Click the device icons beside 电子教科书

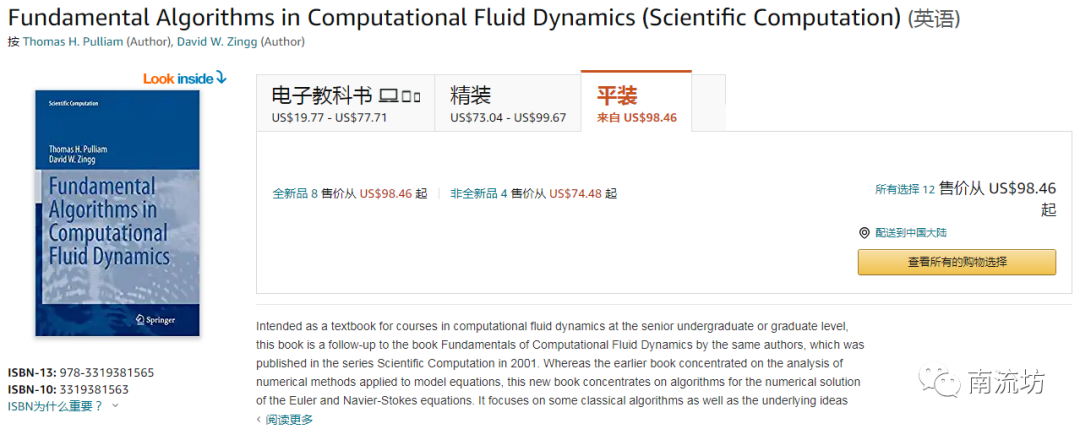coord(400,96)
